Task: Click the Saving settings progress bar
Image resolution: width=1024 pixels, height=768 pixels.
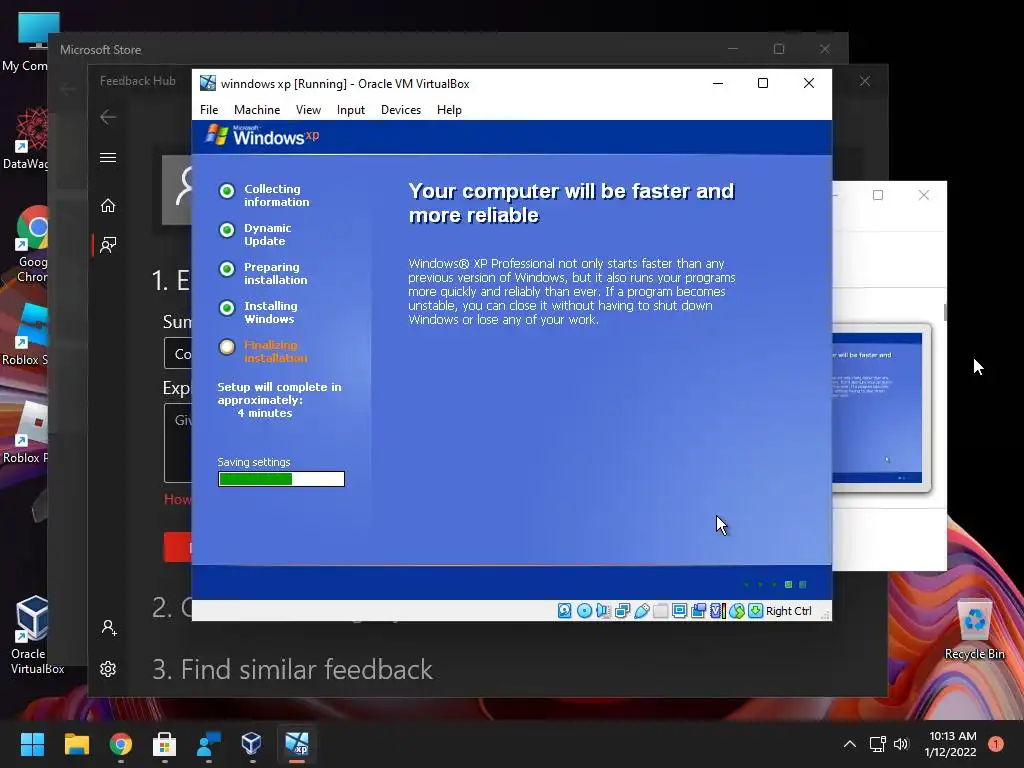Action: (x=281, y=479)
